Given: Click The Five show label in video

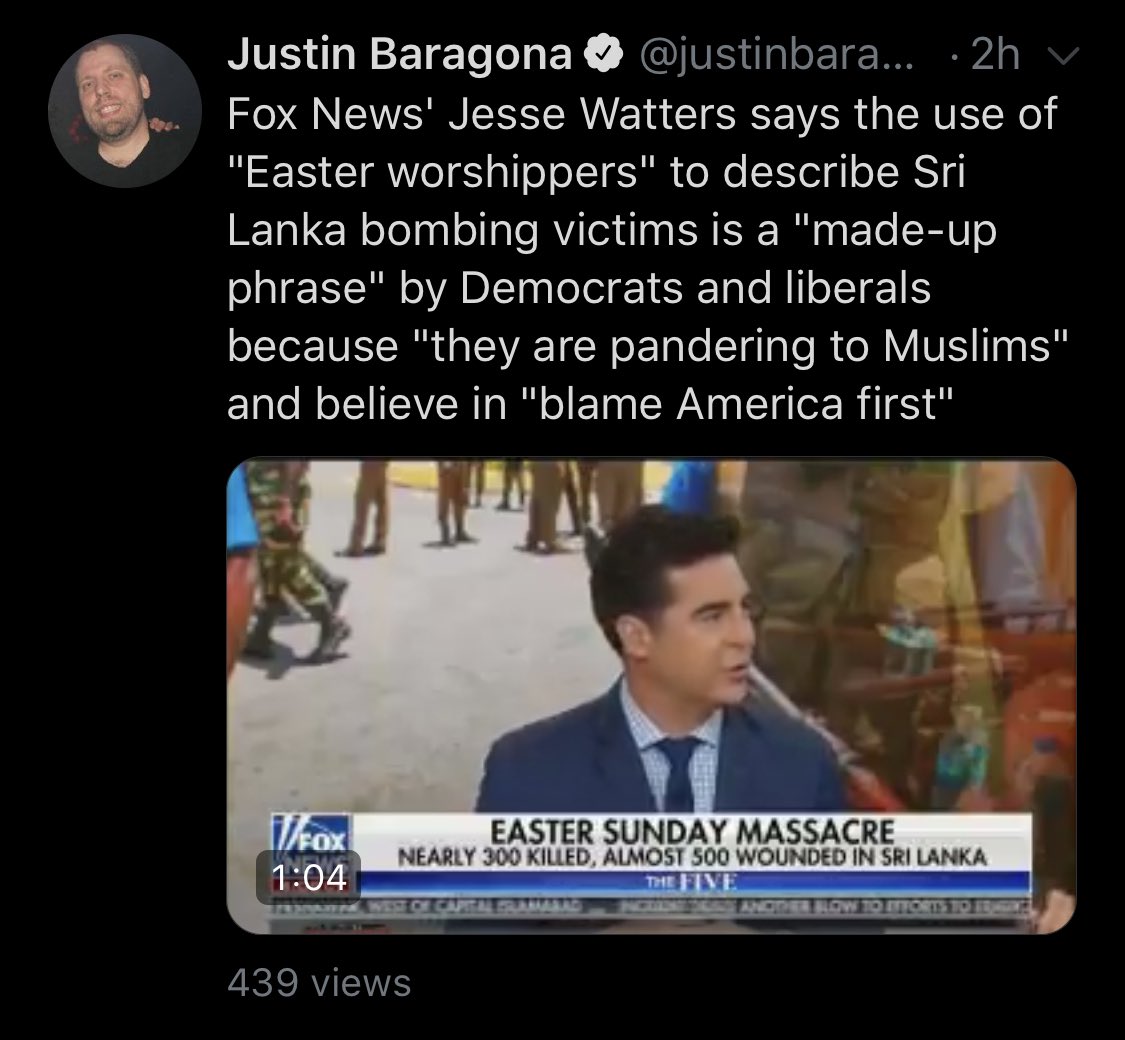Looking at the screenshot, I should coord(692,882).
